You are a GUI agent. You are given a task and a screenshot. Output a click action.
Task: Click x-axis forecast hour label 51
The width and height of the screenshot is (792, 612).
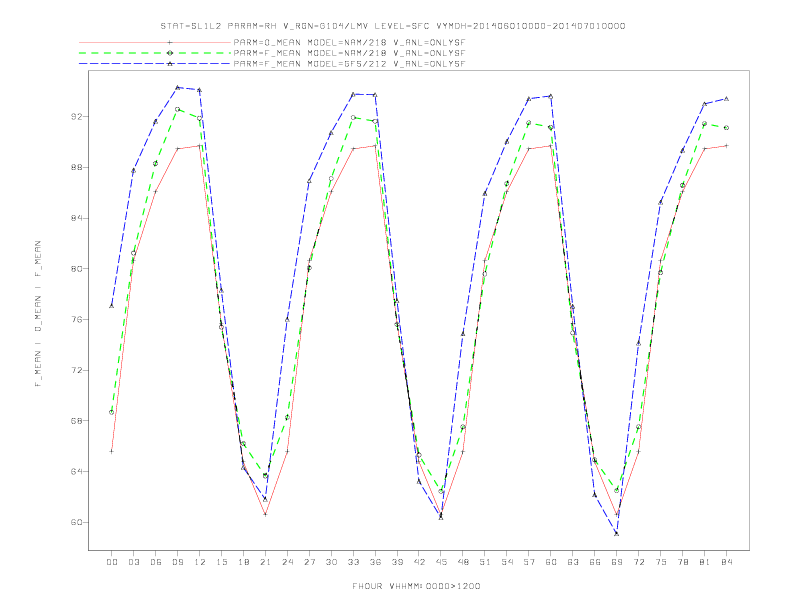pos(485,562)
